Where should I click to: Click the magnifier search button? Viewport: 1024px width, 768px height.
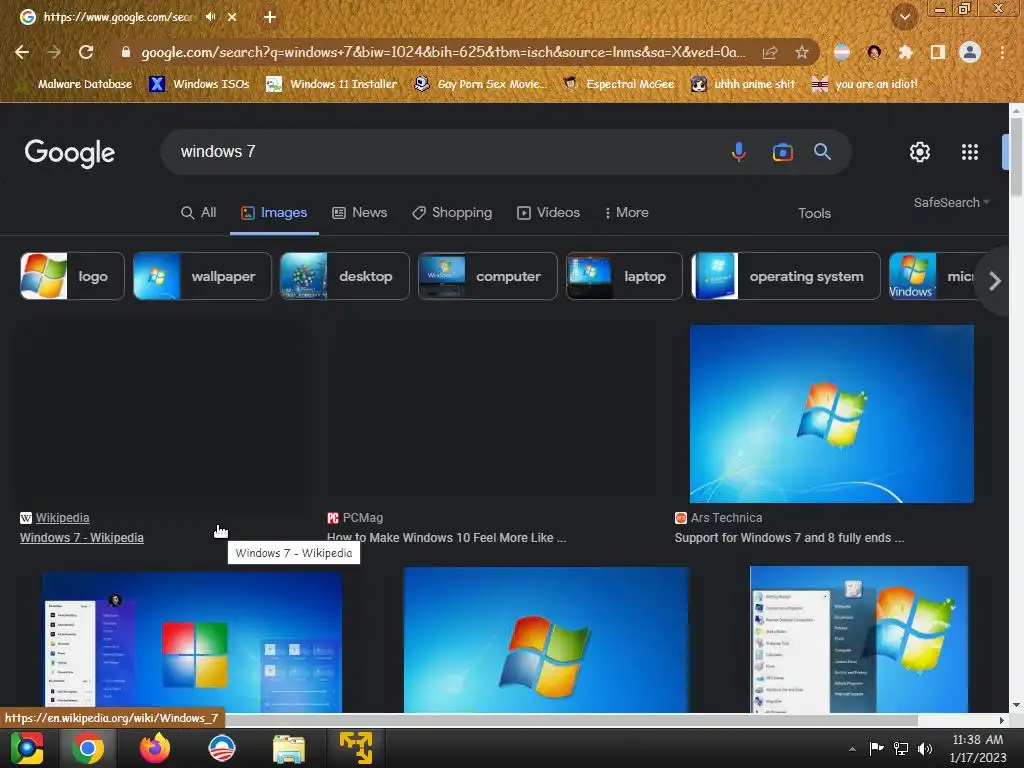[822, 152]
